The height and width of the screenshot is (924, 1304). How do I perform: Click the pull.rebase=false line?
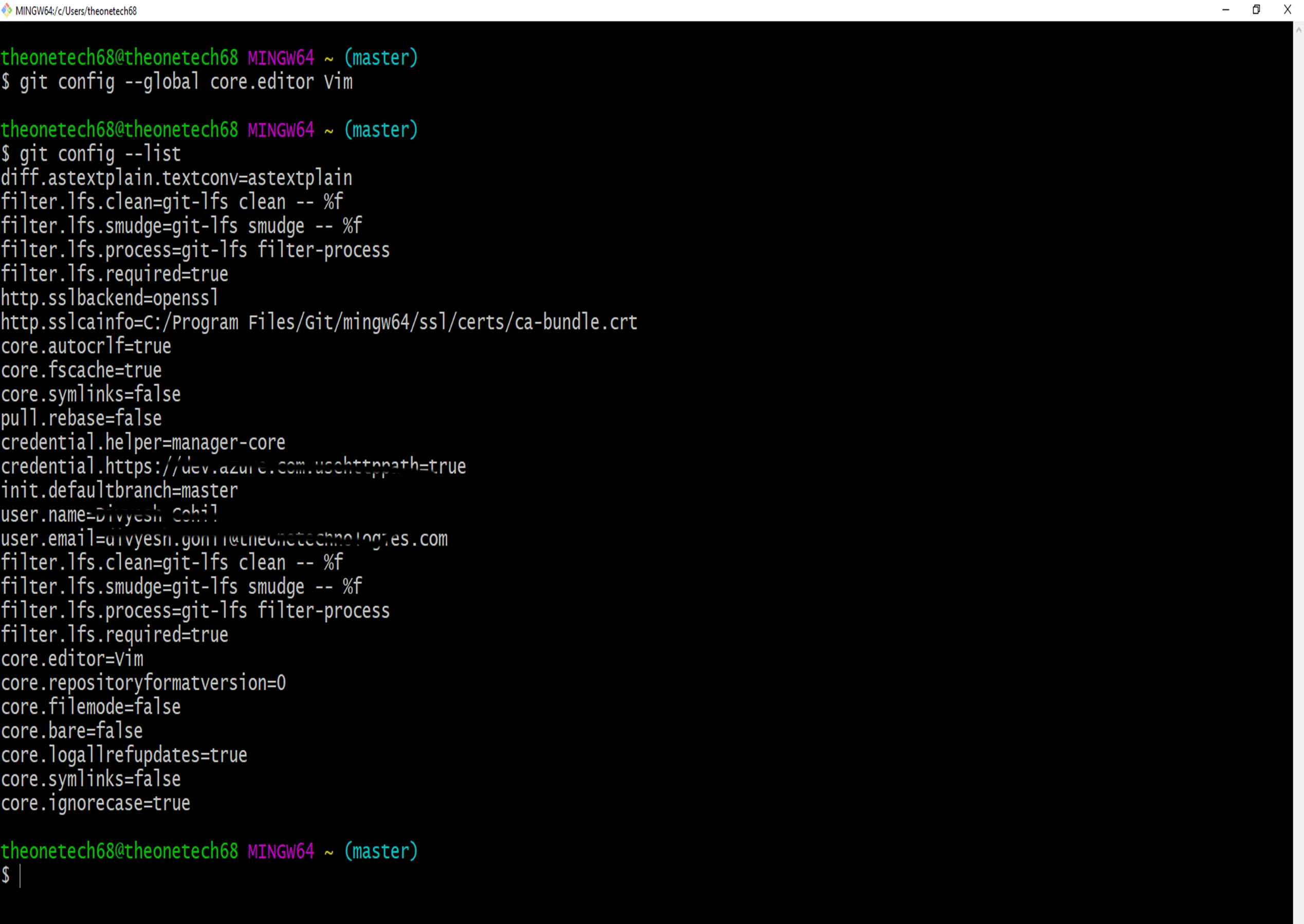click(81, 418)
